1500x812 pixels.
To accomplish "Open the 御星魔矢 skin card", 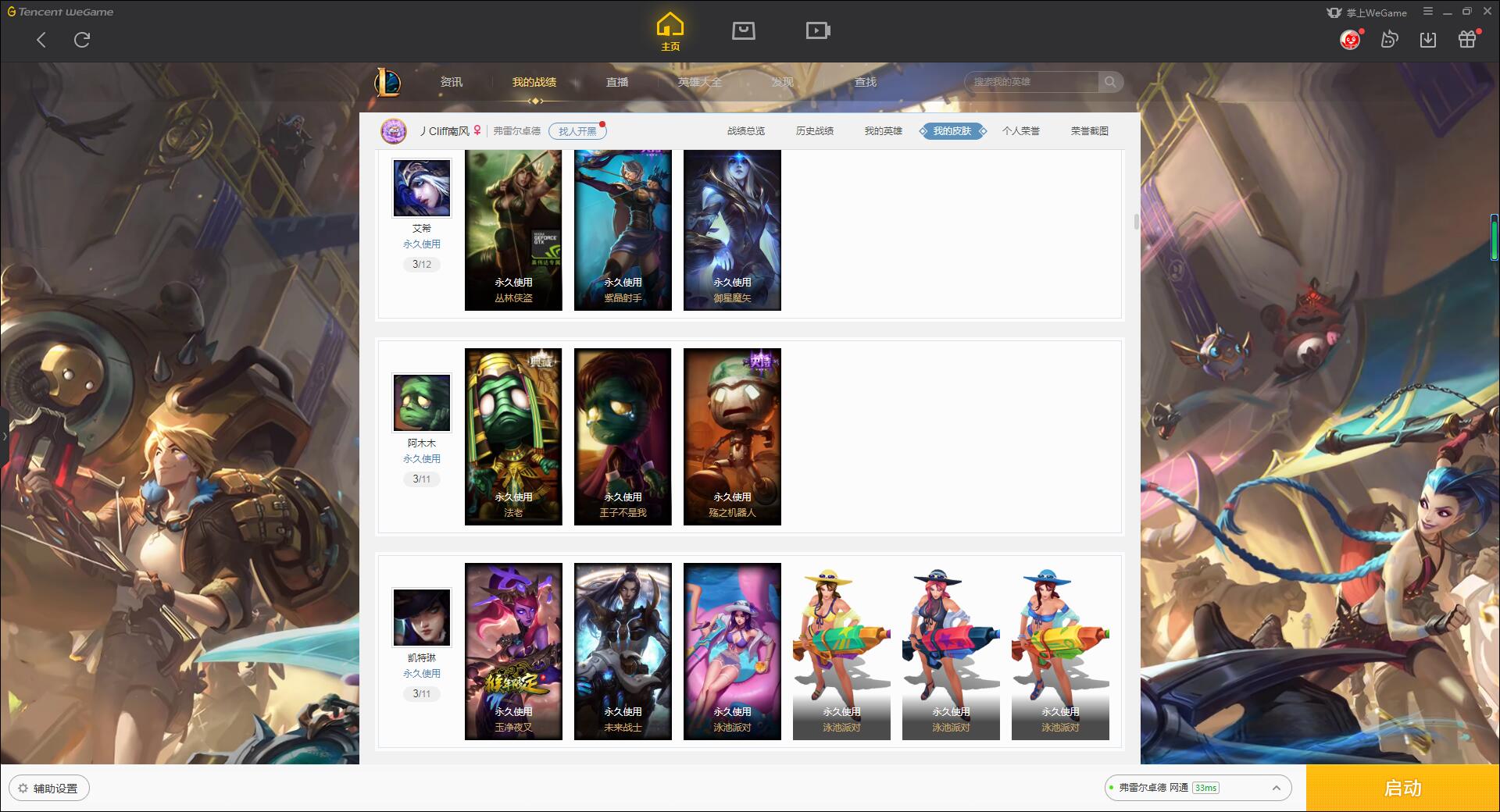I will pos(732,230).
